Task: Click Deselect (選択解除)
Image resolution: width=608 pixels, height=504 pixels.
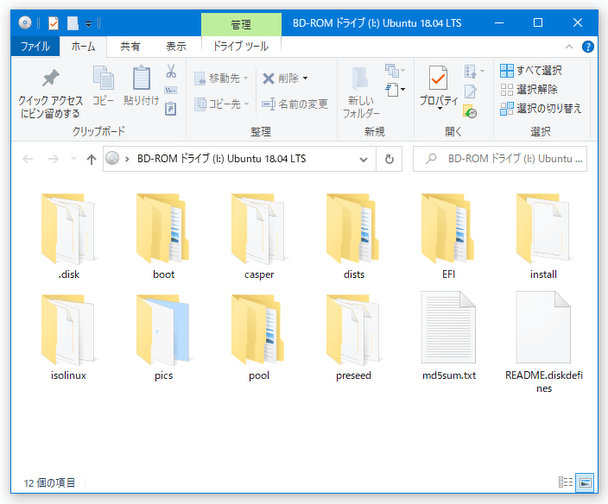Action: pos(529,90)
